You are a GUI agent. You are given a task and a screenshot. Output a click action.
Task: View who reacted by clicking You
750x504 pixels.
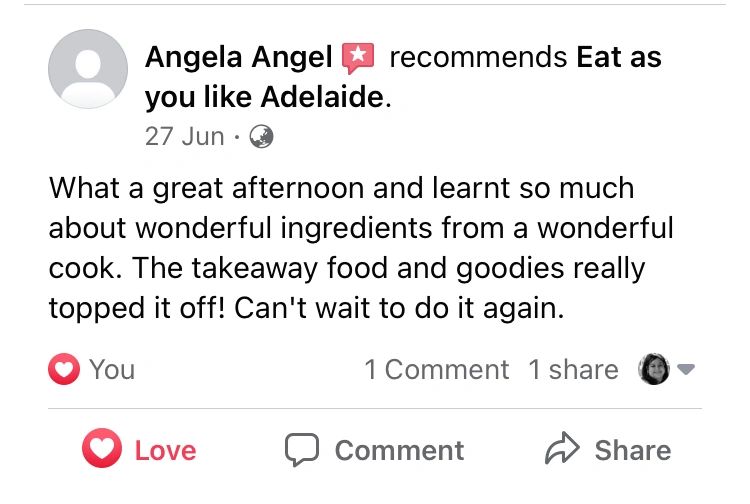111,370
